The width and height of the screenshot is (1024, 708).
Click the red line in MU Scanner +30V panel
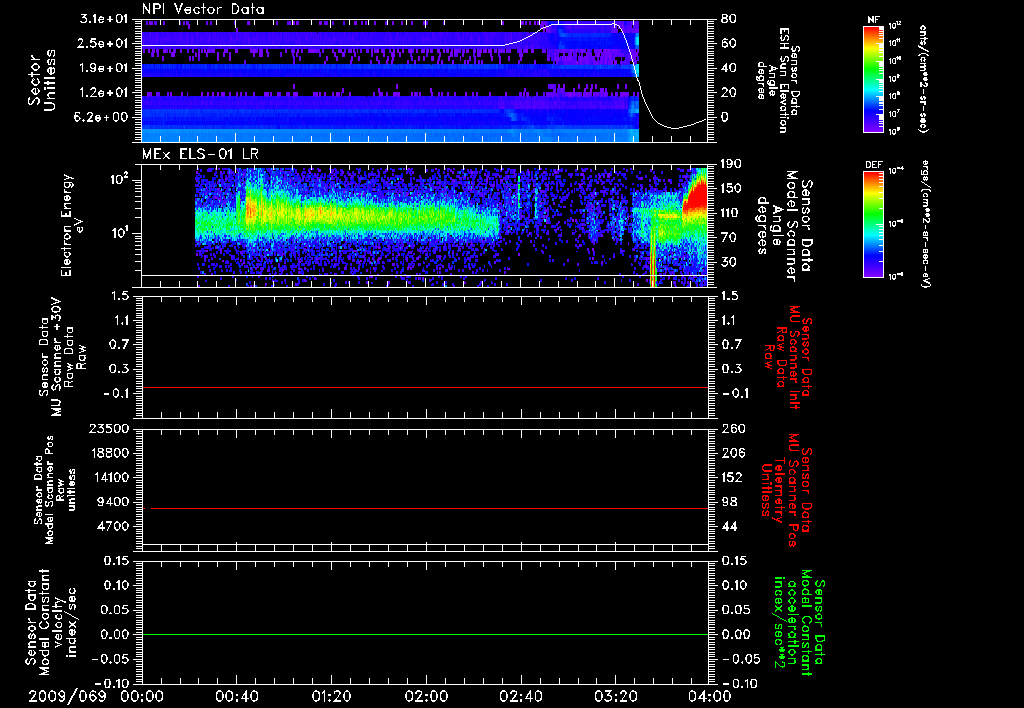424,387
